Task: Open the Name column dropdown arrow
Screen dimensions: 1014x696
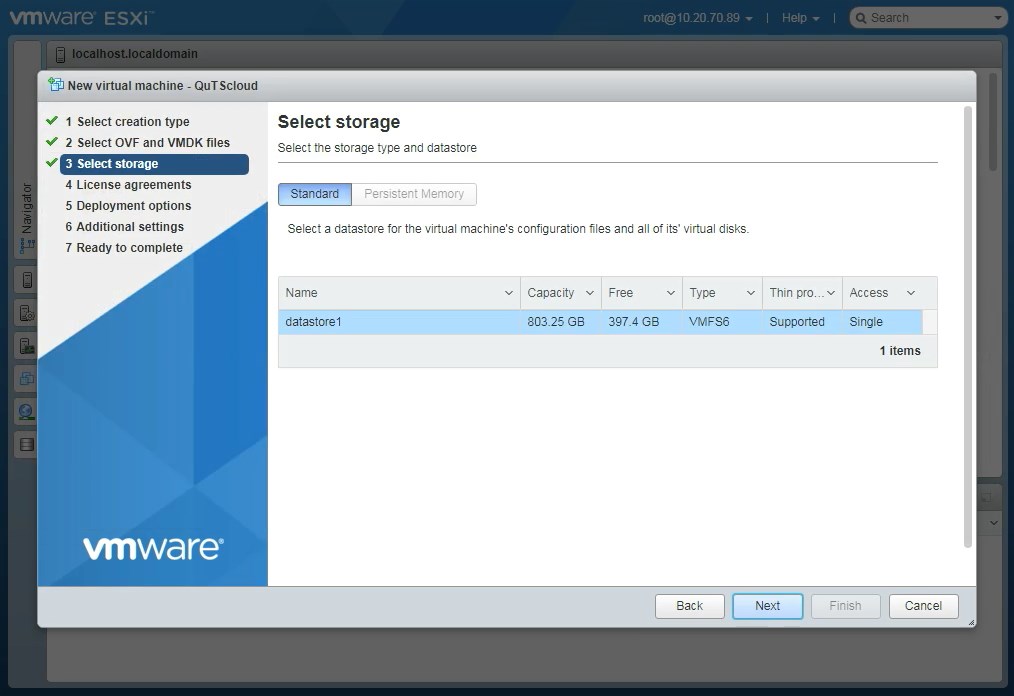Action: 509,293
